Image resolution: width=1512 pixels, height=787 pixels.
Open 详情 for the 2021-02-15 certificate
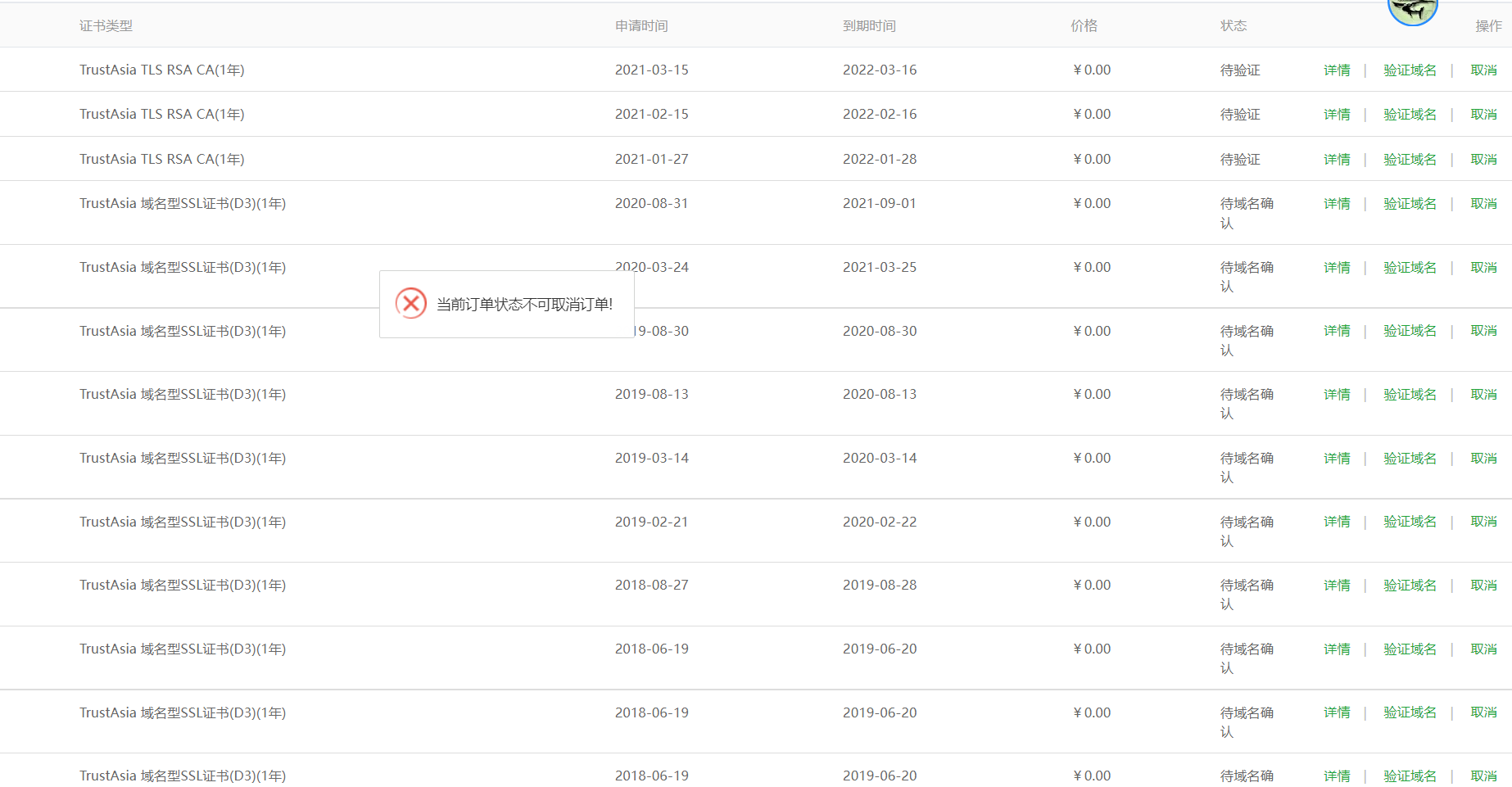[1337, 115]
